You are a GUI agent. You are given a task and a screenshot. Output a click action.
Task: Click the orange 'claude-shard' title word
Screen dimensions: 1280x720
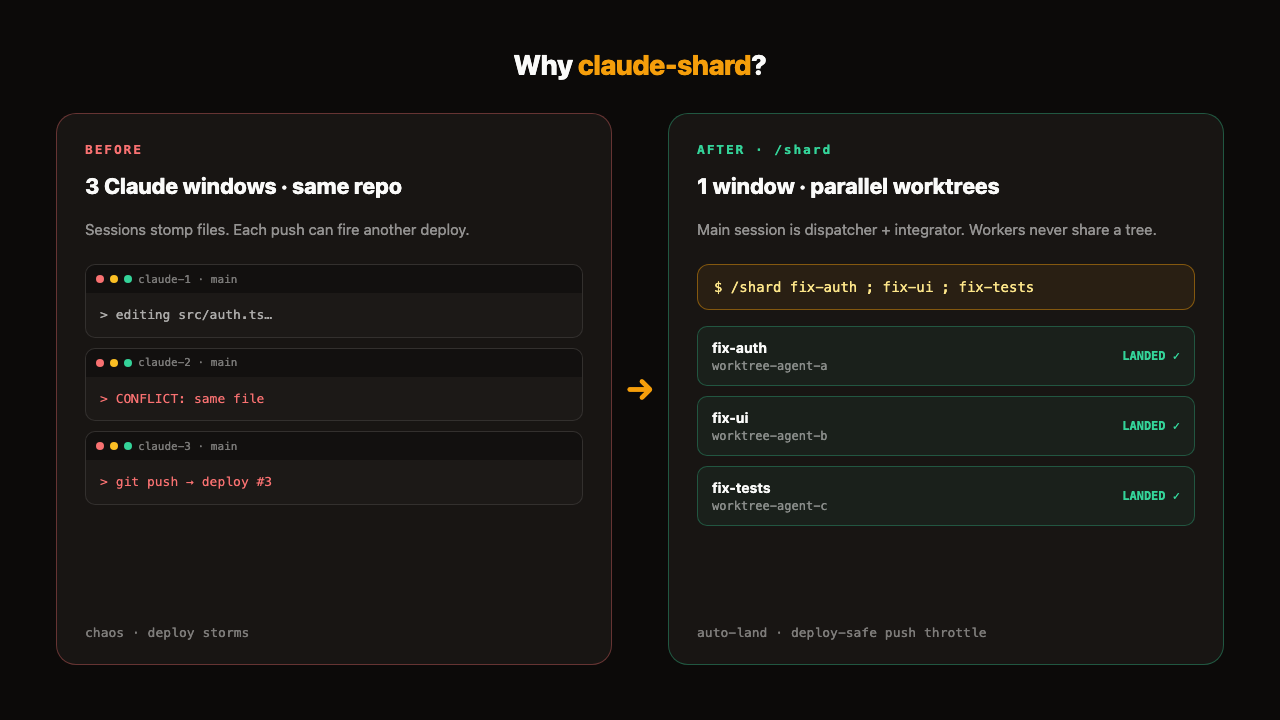point(664,66)
